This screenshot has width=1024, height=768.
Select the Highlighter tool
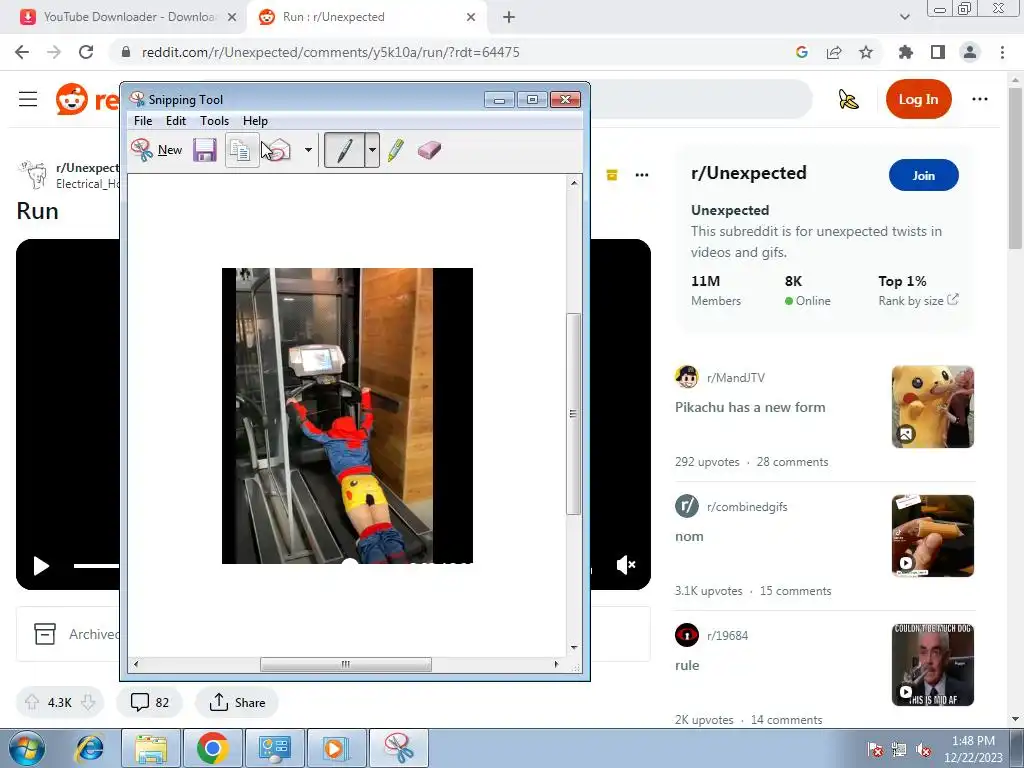click(396, 150)
